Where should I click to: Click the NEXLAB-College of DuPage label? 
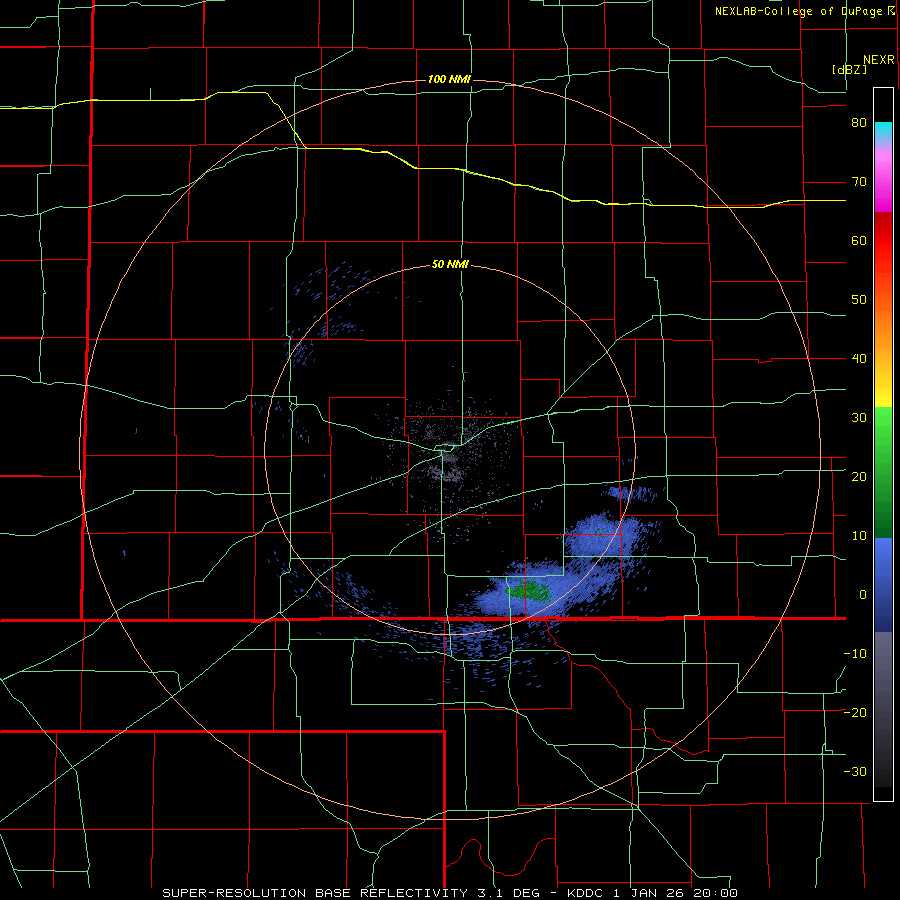pos(804,11)
